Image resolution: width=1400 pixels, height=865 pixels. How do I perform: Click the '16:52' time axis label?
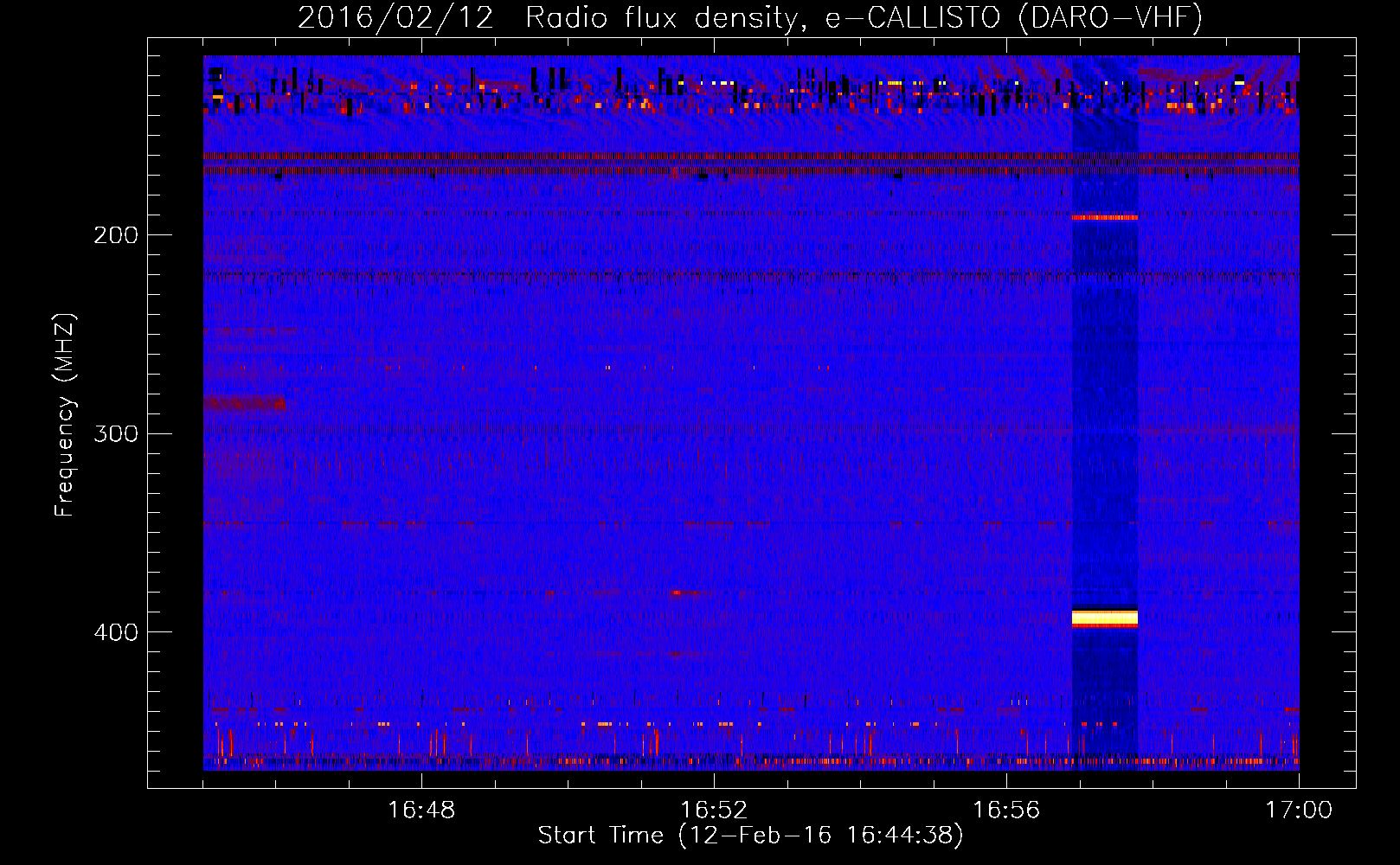coord(714,811)
